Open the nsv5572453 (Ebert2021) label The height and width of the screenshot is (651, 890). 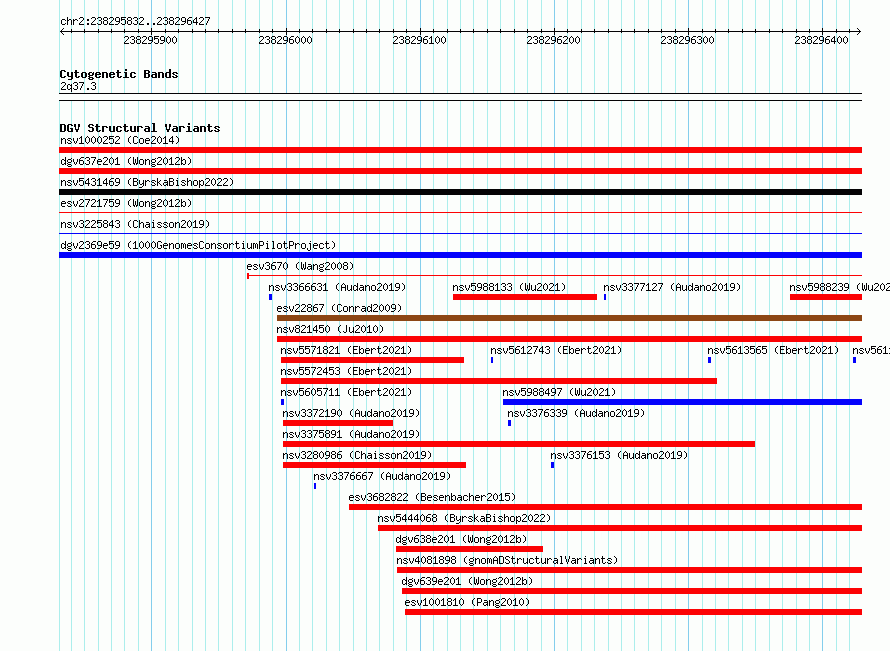pos(346,371)
